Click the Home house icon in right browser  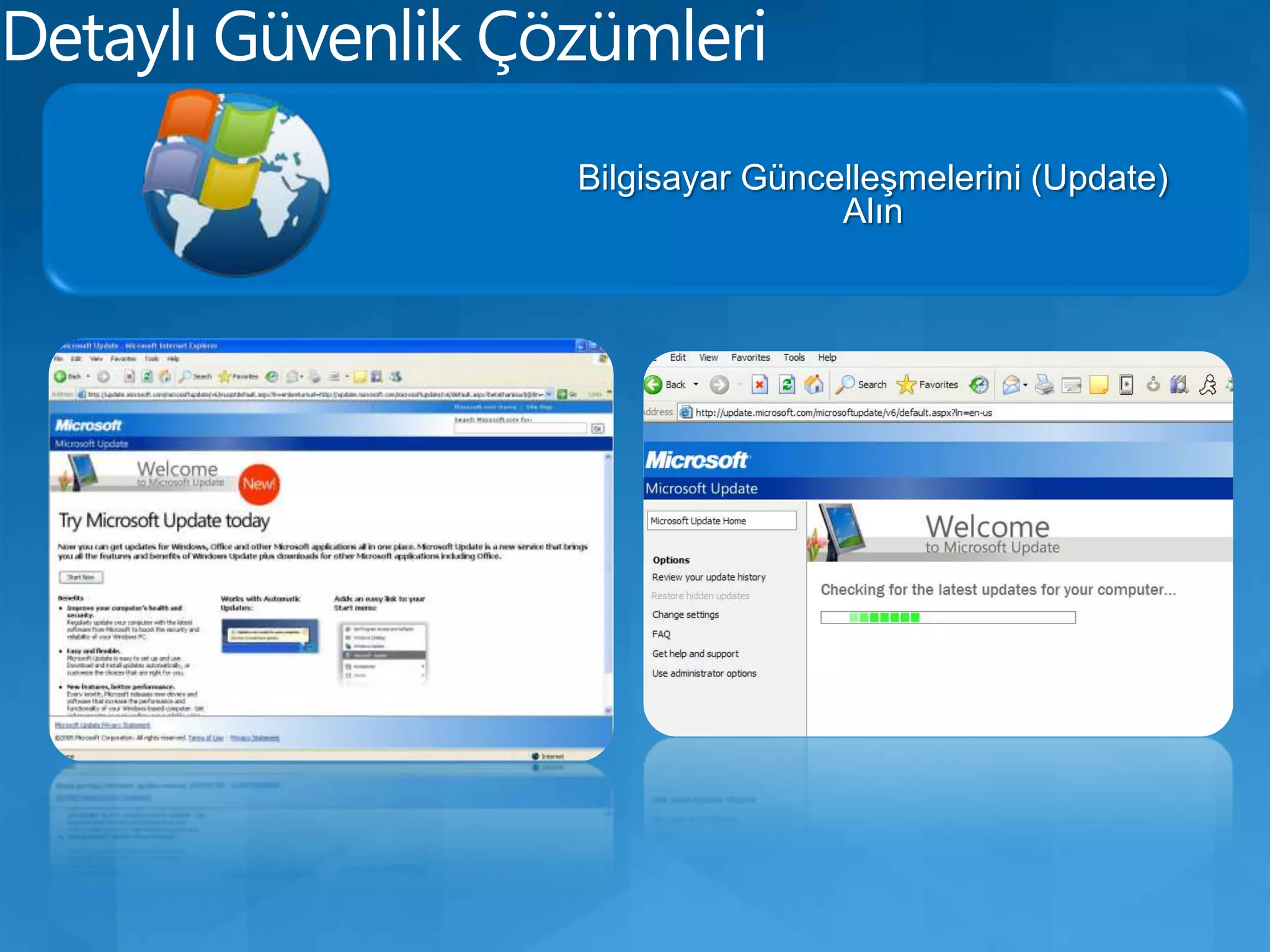point(814,385)
